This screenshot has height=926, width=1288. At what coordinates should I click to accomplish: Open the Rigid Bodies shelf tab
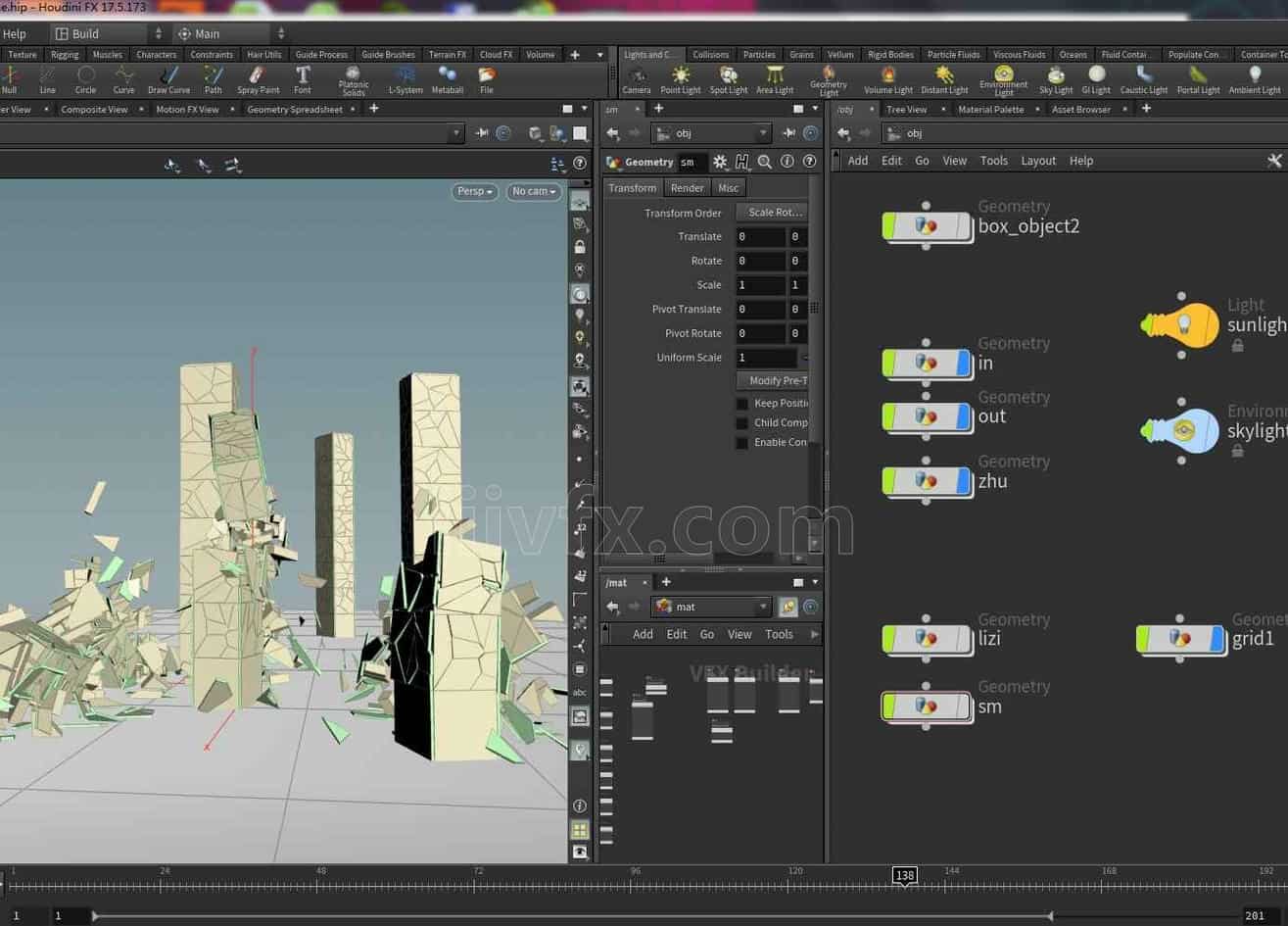(x=890, y=55)
